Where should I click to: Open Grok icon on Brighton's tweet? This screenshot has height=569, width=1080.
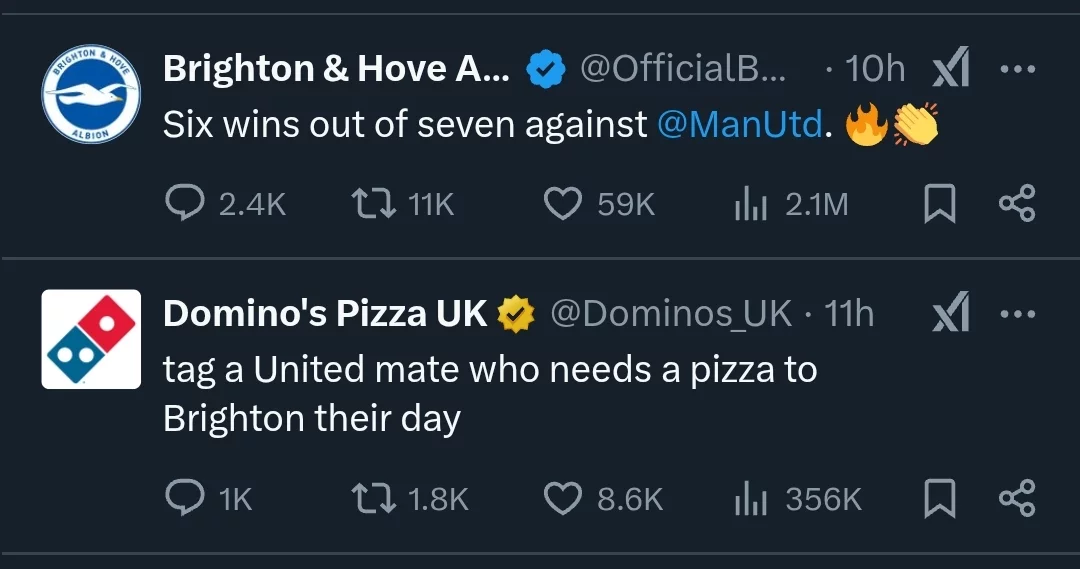(950, 70)
